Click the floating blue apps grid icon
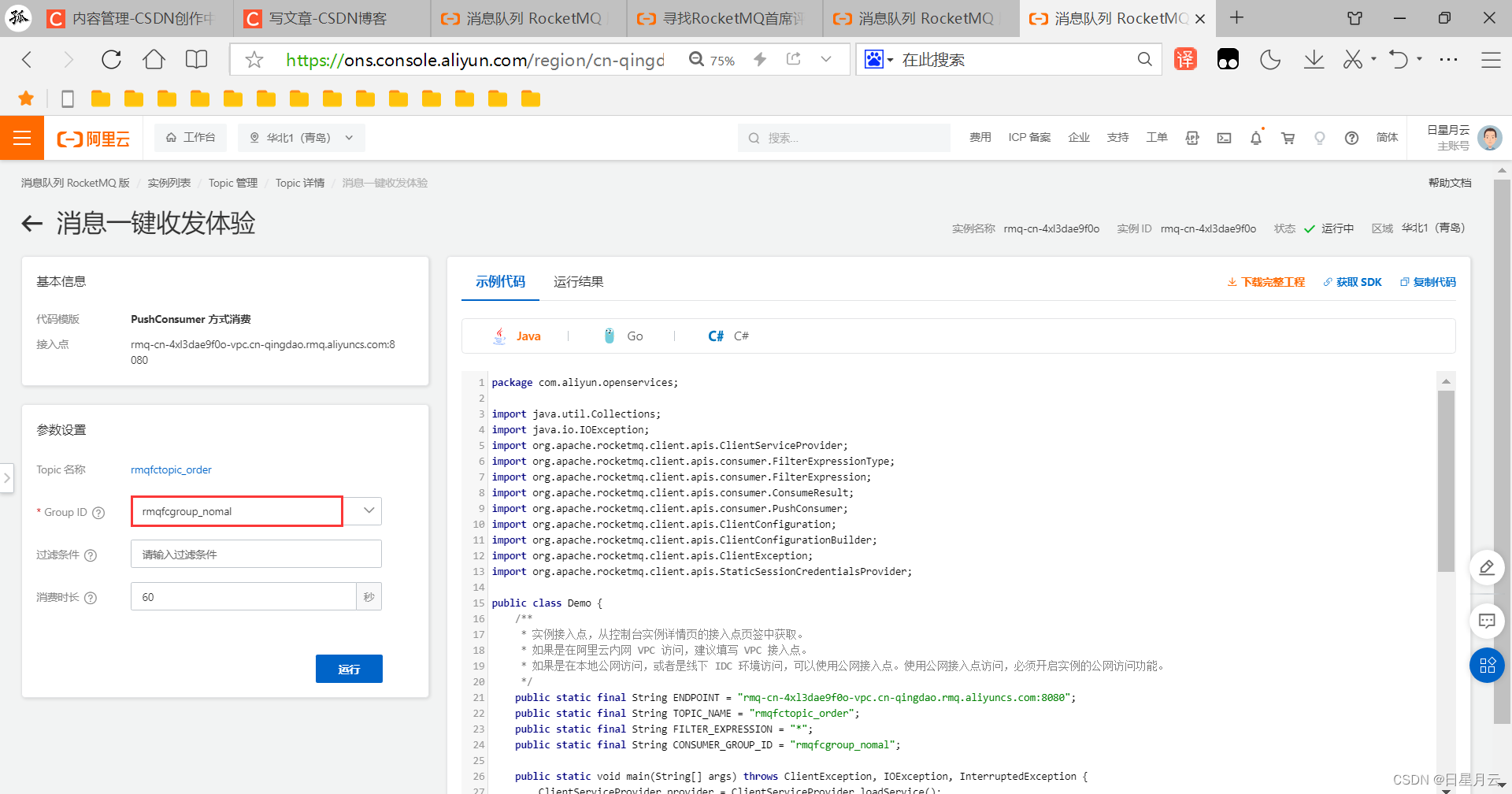The height and width of the screenshot is (794, 1512). [x=1487, y=666]
